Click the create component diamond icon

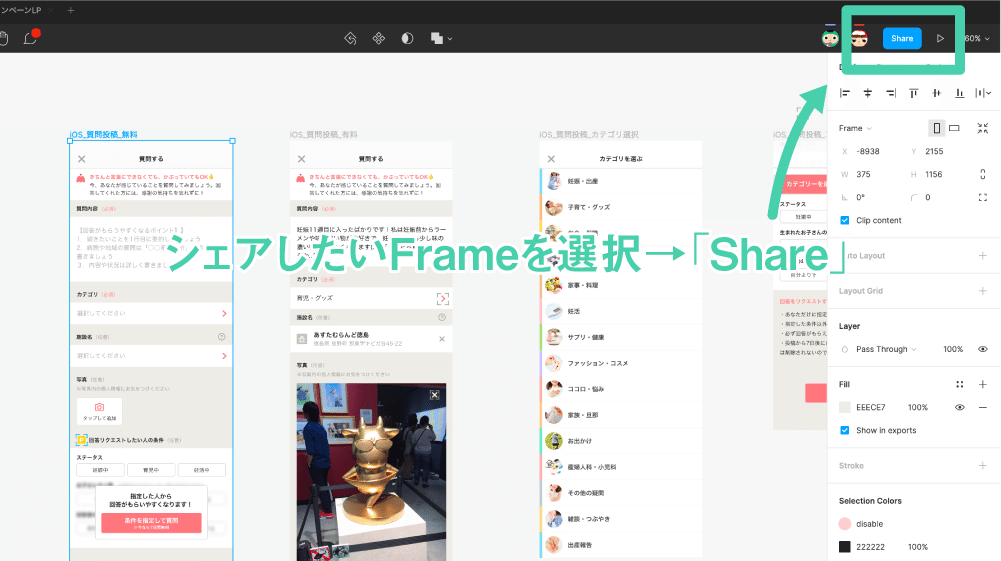[379, 38]
